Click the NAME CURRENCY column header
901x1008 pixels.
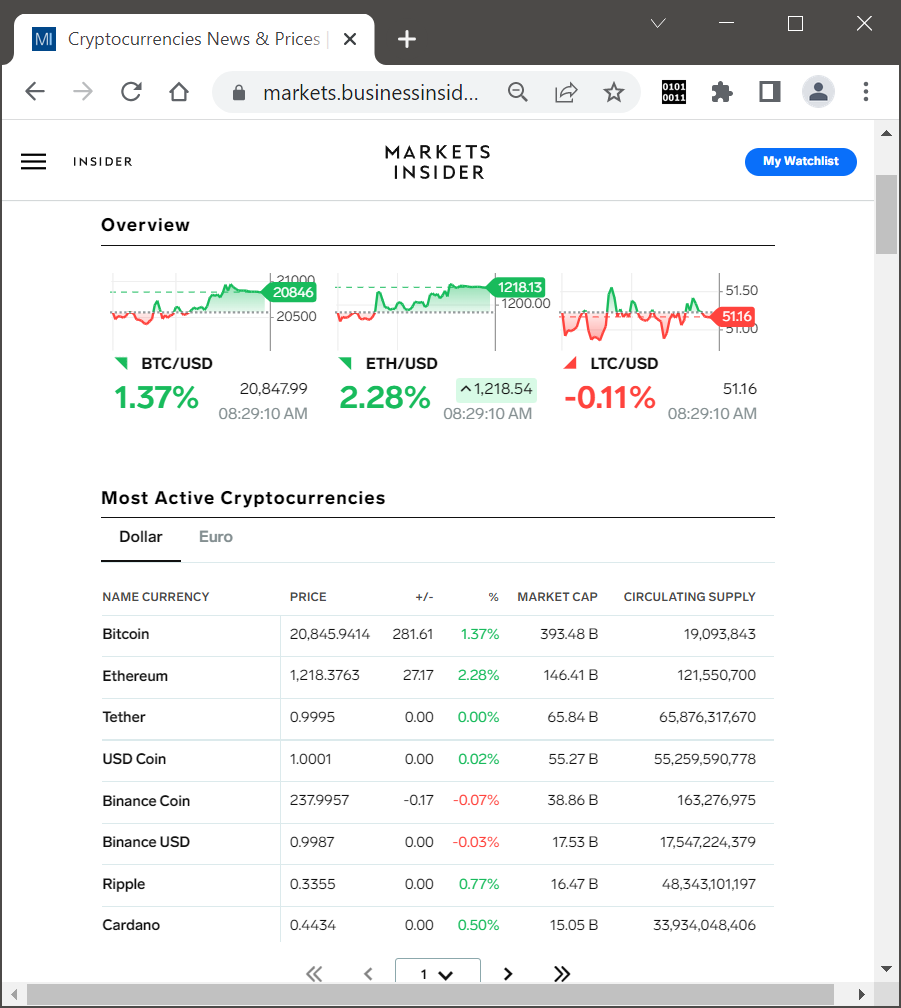point(156,597)
